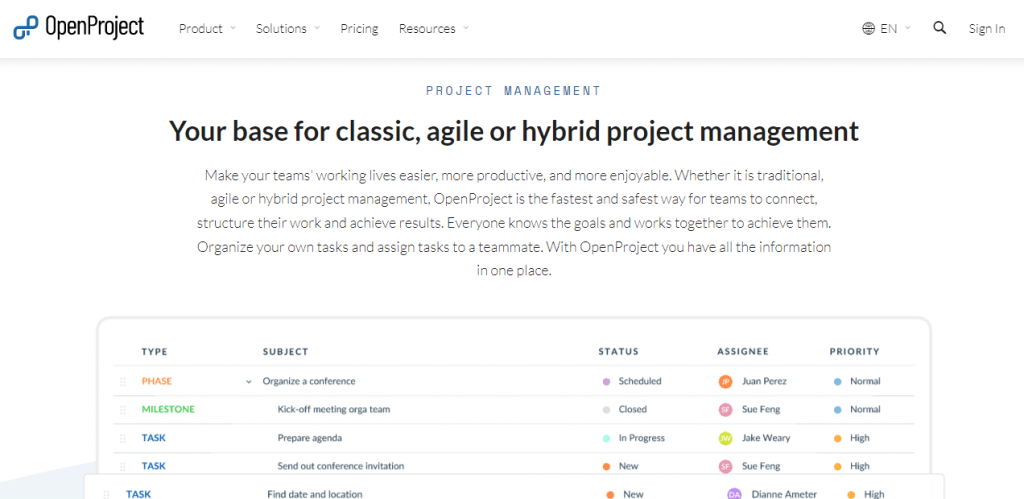Click the purple Scheduled status dot
This screenshot has height=499, width=1024.
[x=606, y=381]
